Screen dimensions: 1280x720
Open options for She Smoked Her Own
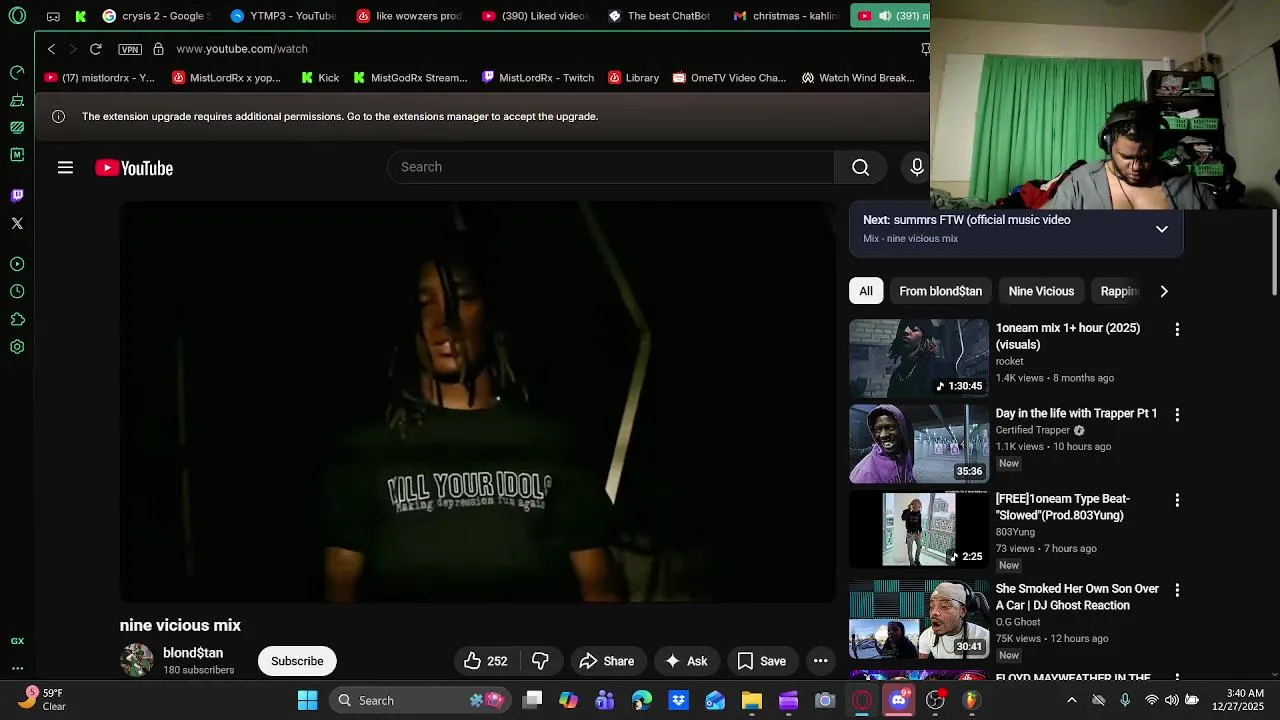point(1177,591)
